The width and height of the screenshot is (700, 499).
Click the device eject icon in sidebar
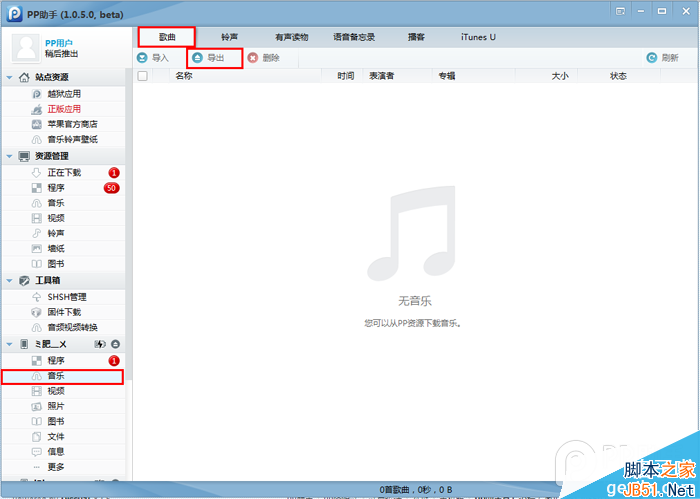[115, 344]
